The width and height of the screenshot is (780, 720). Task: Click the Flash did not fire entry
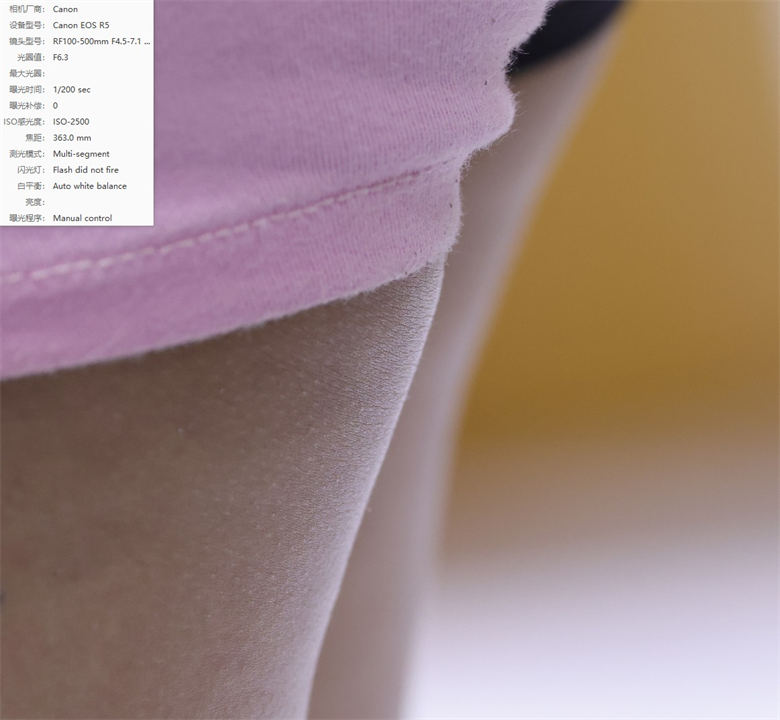point(86,170)
